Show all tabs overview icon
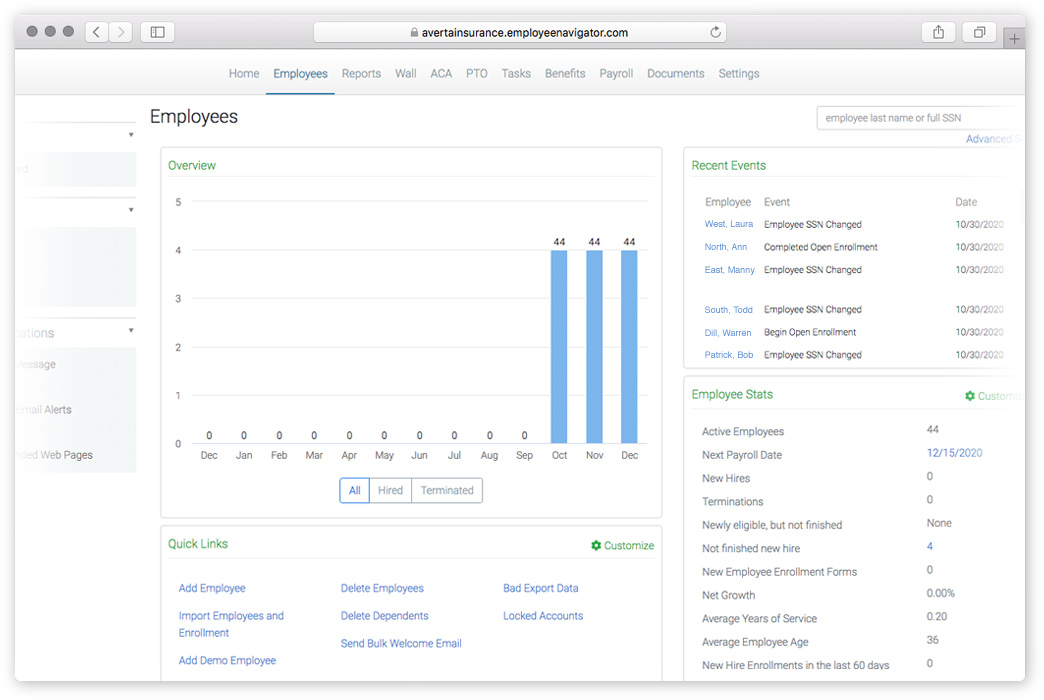Screen dimensions: 1044x700 pyautogui.click(x=979, y=32)
